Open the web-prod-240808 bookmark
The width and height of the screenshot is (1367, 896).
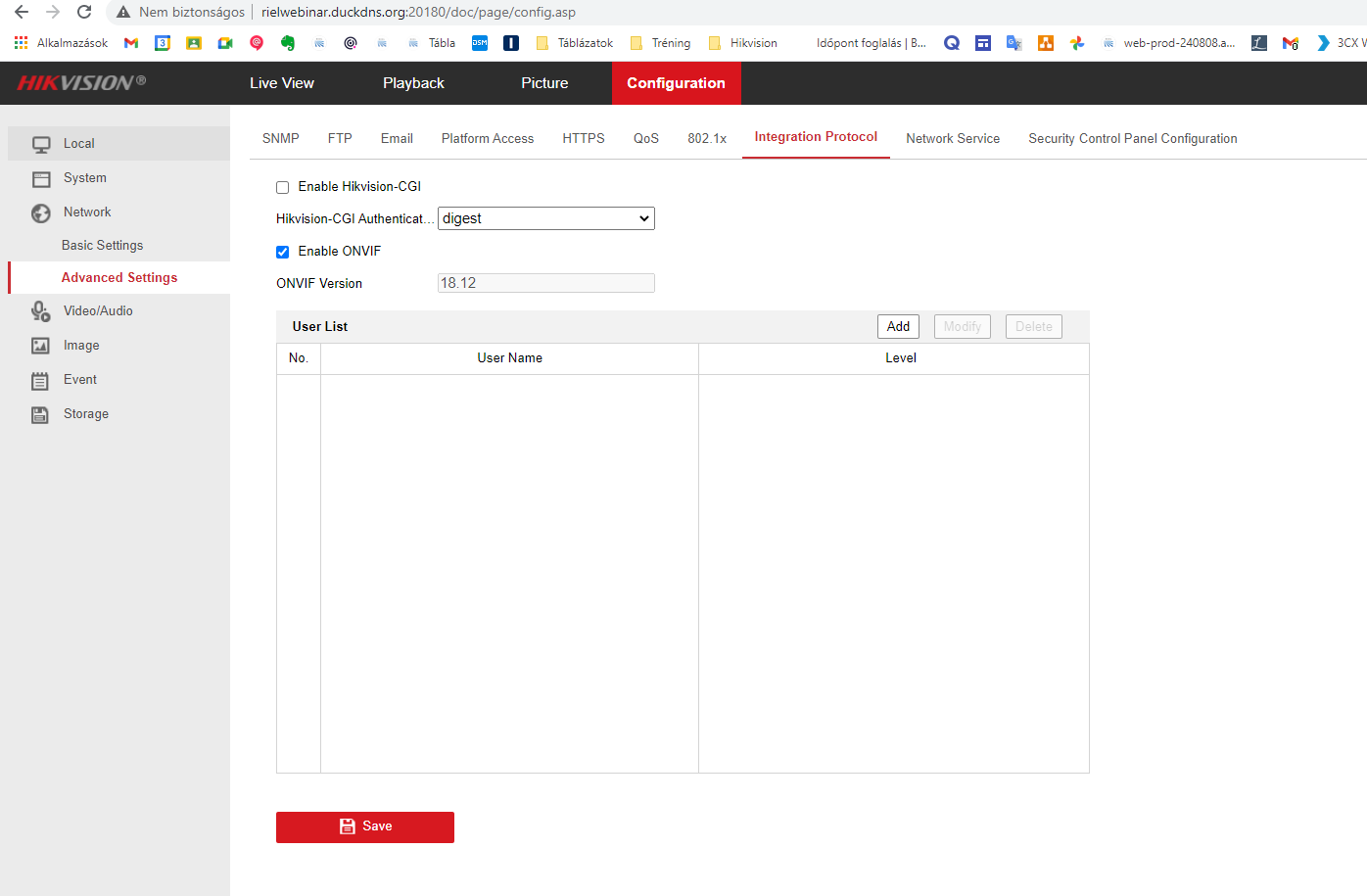click(x=1168, y=43)
